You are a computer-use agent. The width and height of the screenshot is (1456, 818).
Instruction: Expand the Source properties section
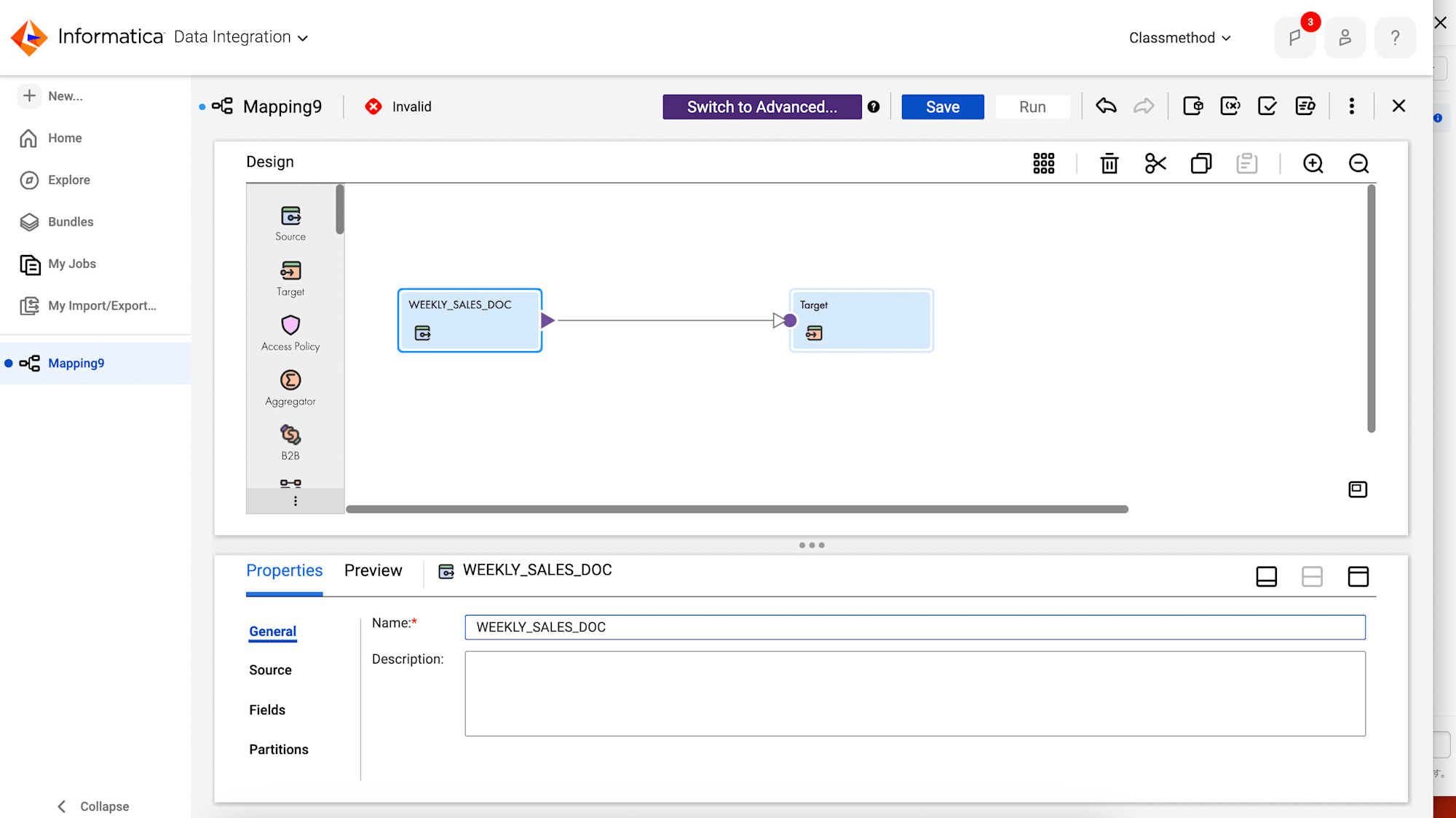[270, 670]
